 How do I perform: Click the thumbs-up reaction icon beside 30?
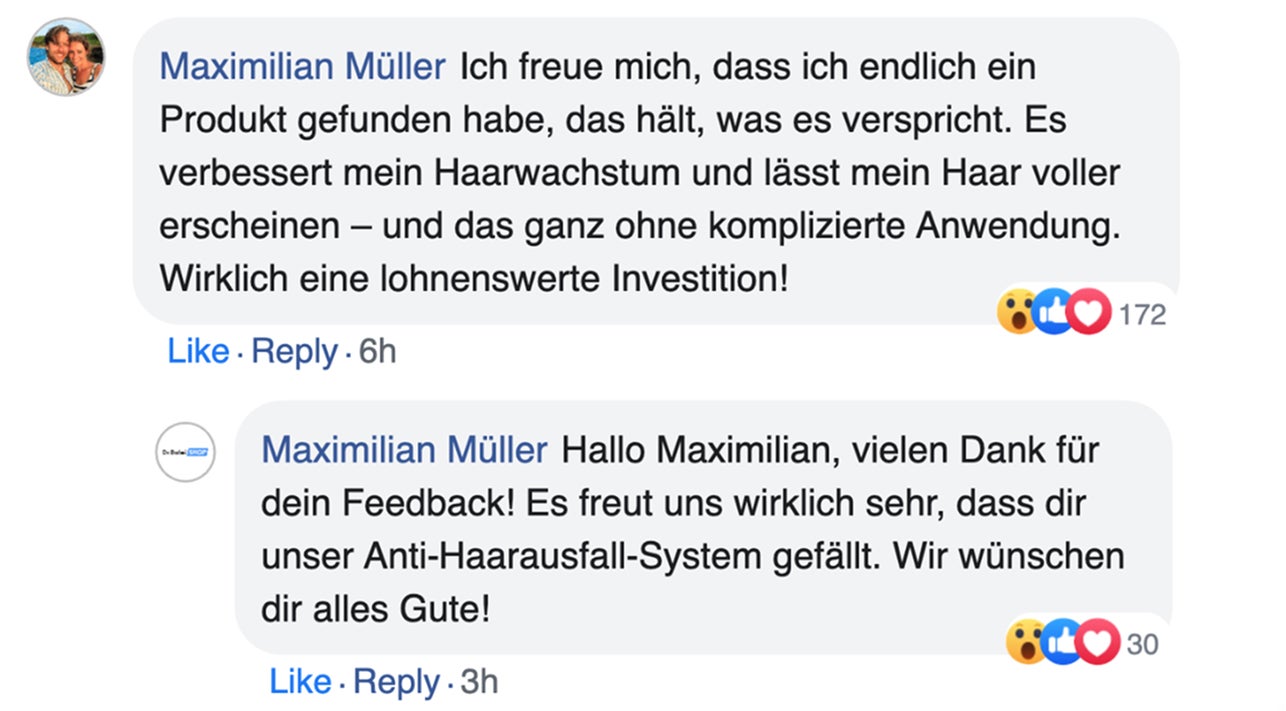pyautogui.click(x=1062, y=643)
